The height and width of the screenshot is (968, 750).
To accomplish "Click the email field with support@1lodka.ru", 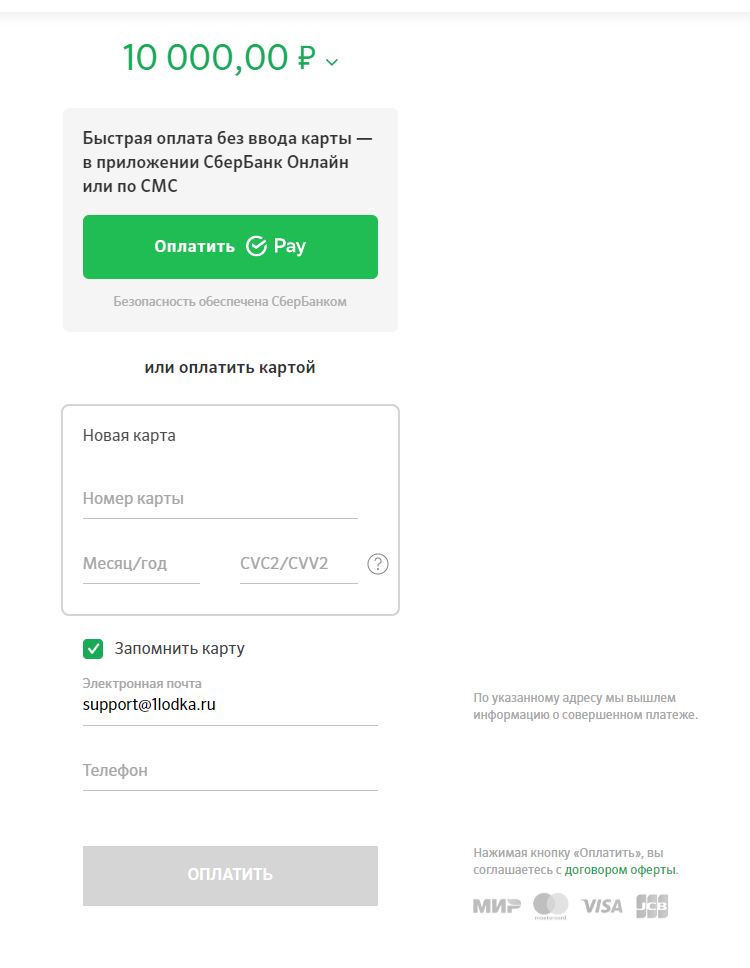I will coord(230,704).
